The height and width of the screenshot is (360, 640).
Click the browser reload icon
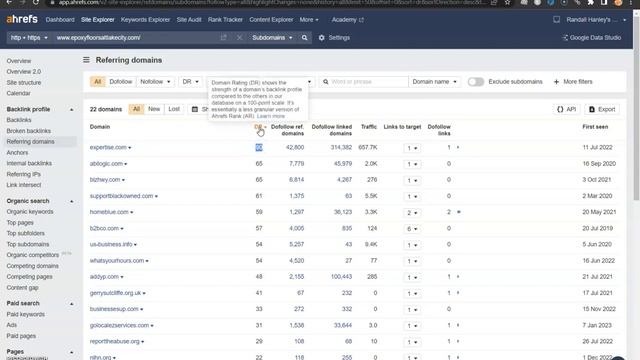coord(36,2)
